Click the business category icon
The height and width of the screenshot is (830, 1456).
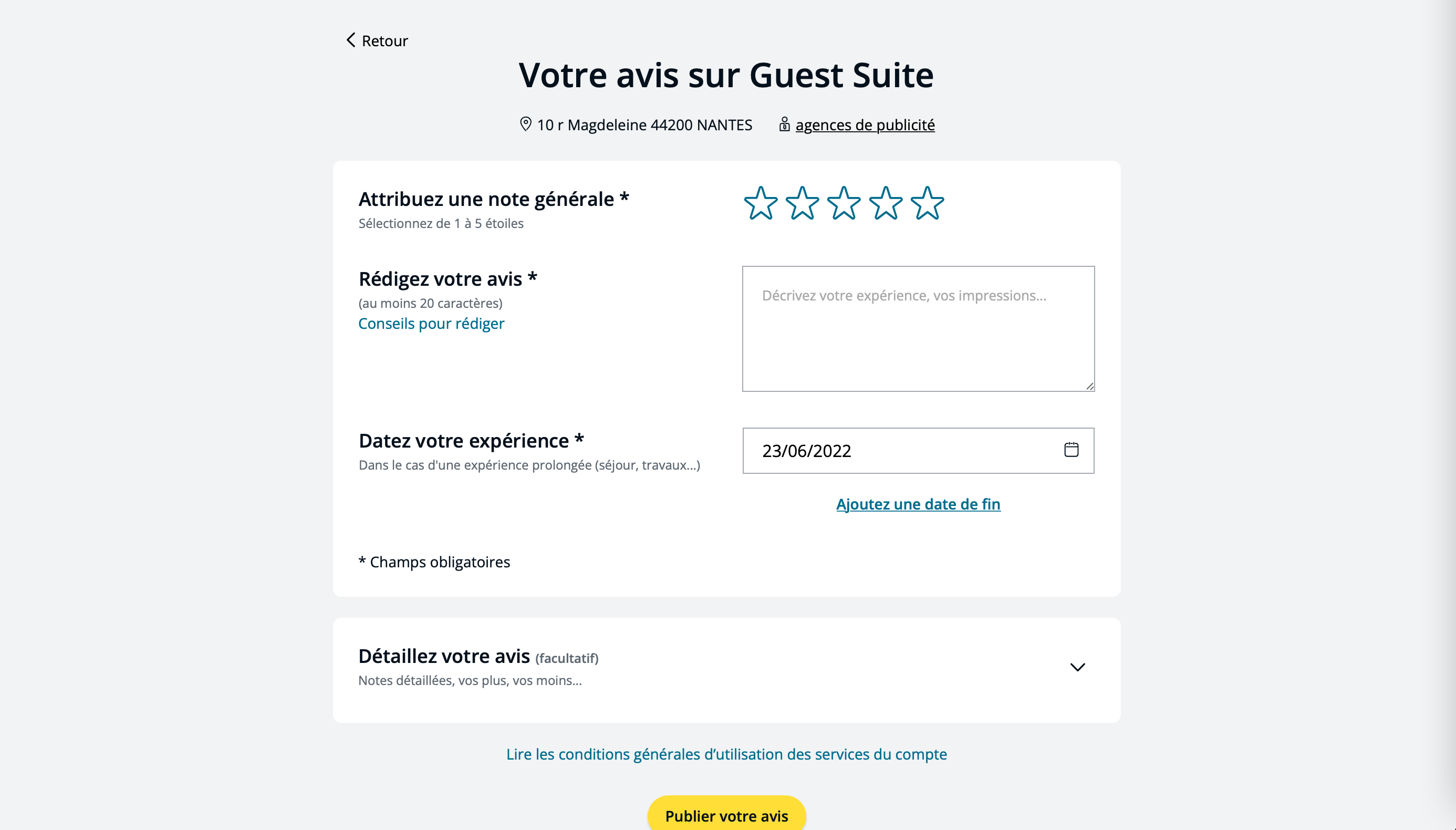pyautogui.click(x=784, y=124)
